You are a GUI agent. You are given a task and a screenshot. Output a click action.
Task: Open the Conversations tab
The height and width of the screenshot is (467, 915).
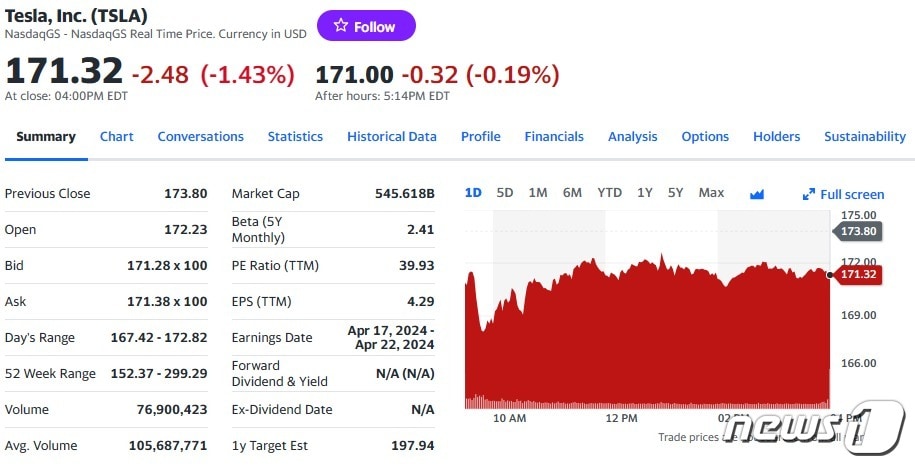[x=200, y=137]
